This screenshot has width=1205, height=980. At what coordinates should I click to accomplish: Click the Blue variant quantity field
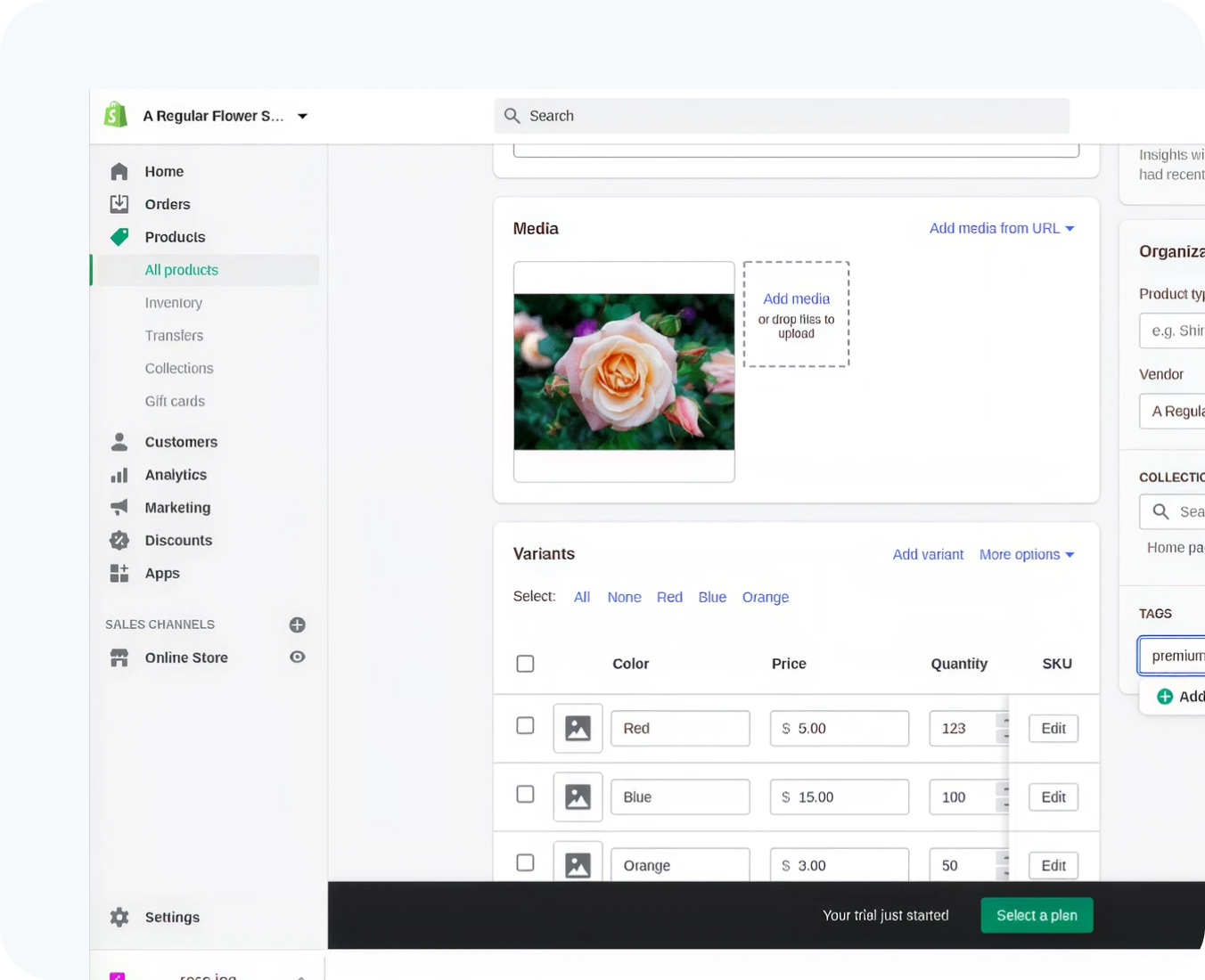pos(969,796)
